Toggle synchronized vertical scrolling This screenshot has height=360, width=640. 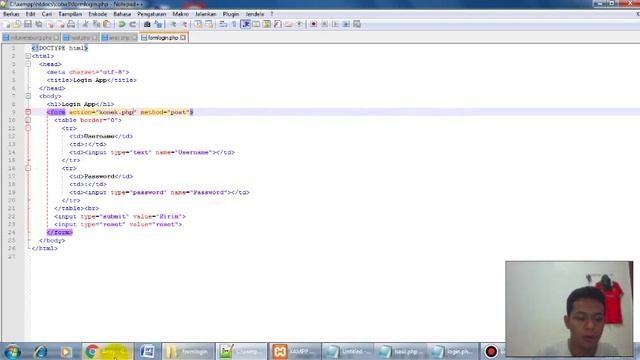(198, 24)
